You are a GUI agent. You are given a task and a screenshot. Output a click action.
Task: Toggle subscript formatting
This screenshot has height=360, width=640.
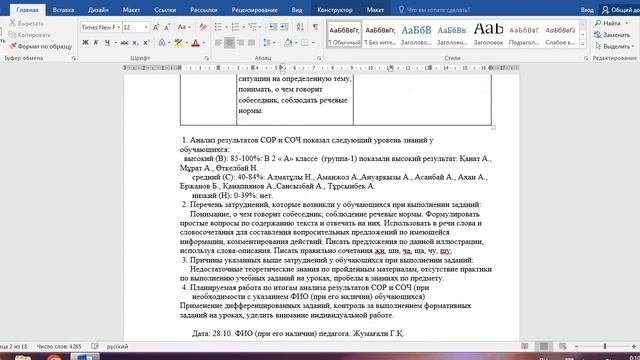click(135, 42)
